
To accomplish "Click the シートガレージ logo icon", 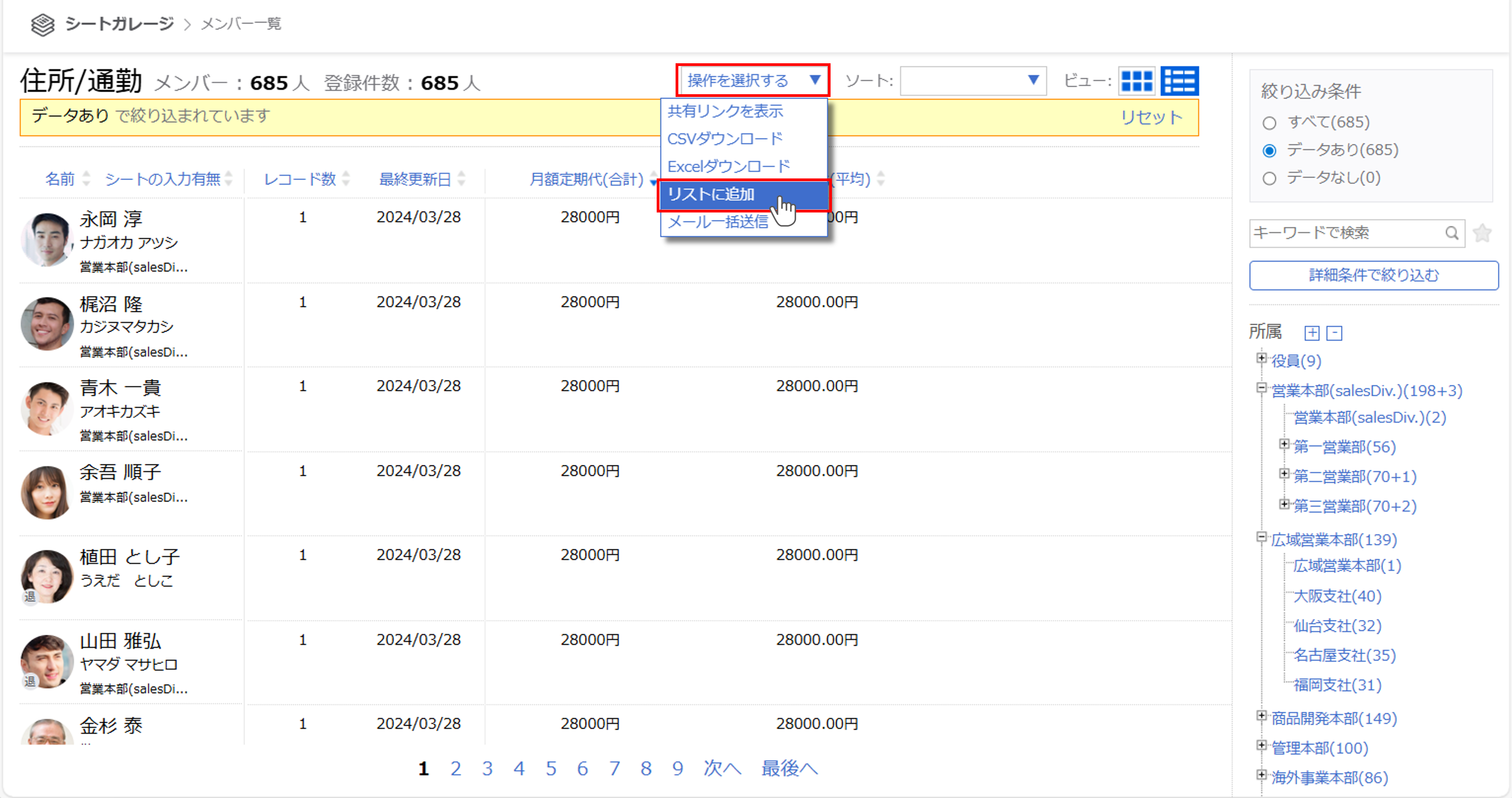I will pyautogui.click(x=43, y=24).
